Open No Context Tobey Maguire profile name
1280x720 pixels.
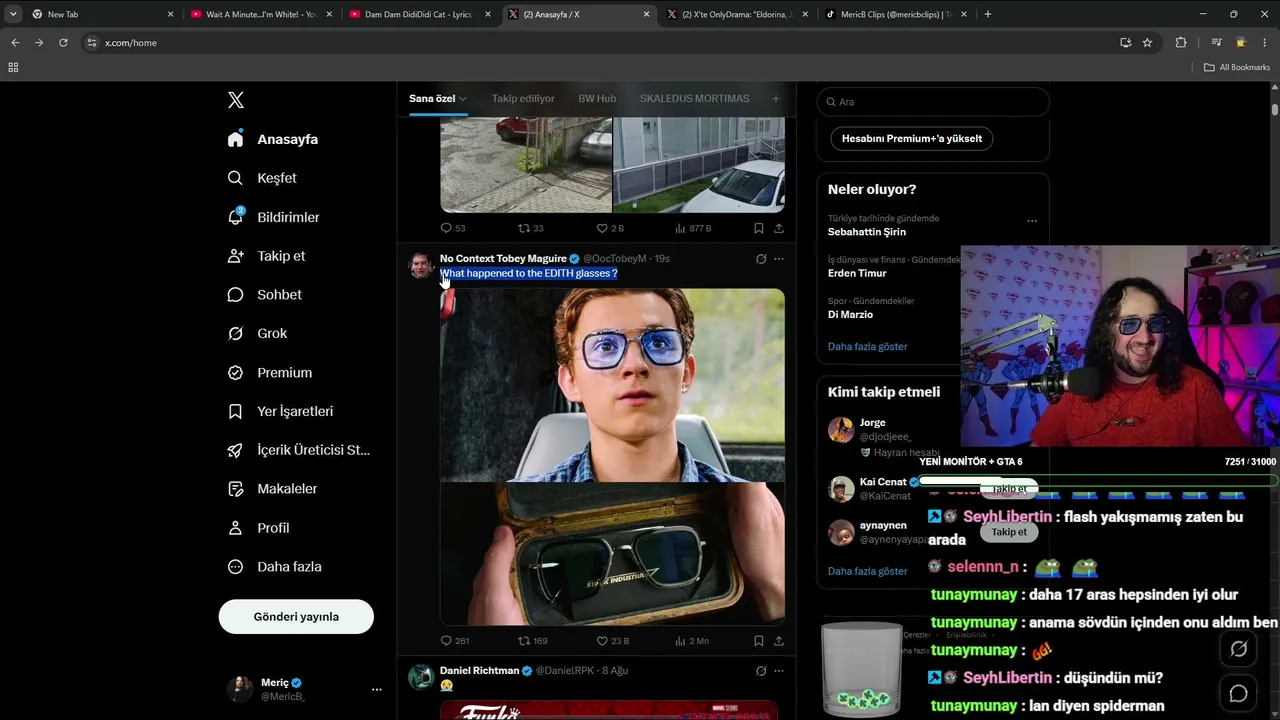click(503, 259)
